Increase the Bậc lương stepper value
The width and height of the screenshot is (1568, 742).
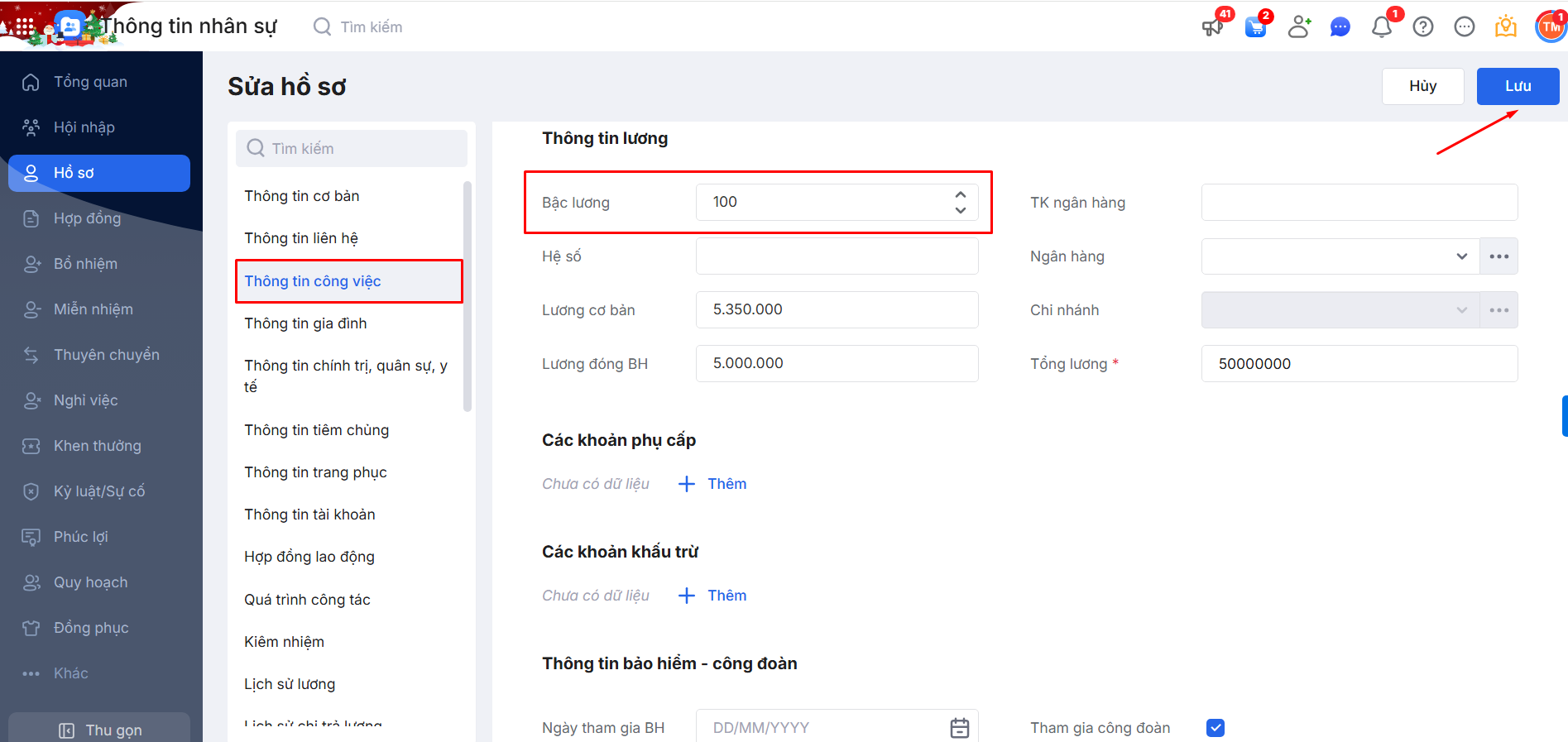961,195
